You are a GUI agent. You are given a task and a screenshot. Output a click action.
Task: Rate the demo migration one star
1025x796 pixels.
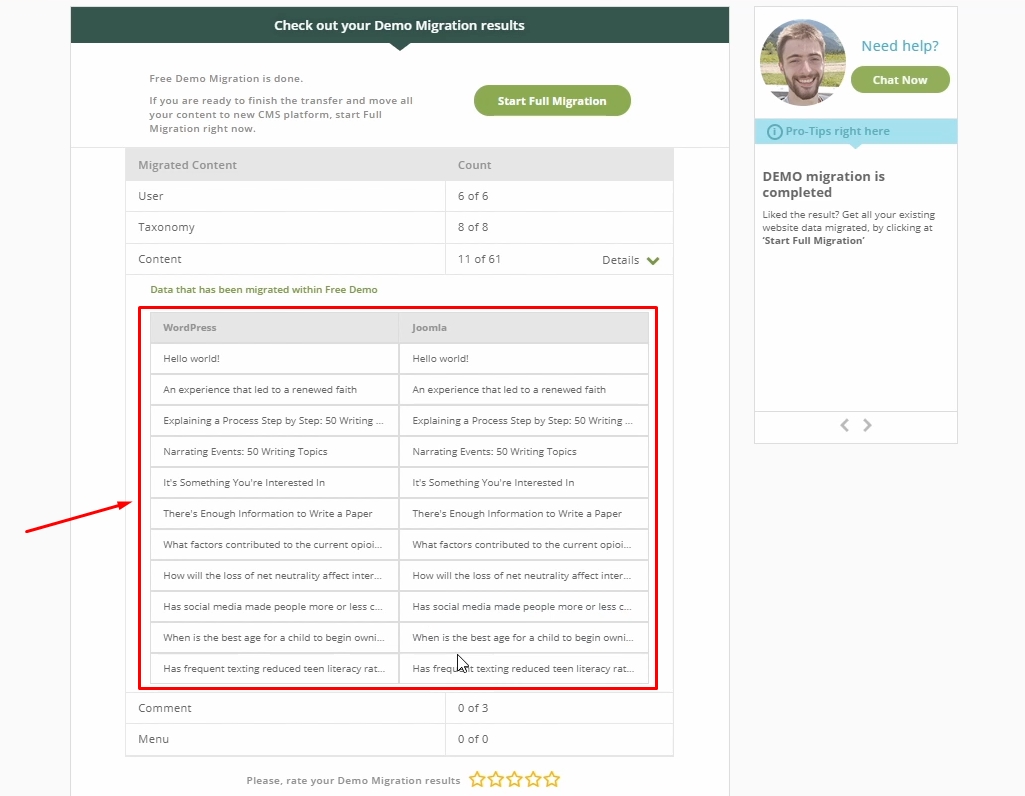click(477, 779)
